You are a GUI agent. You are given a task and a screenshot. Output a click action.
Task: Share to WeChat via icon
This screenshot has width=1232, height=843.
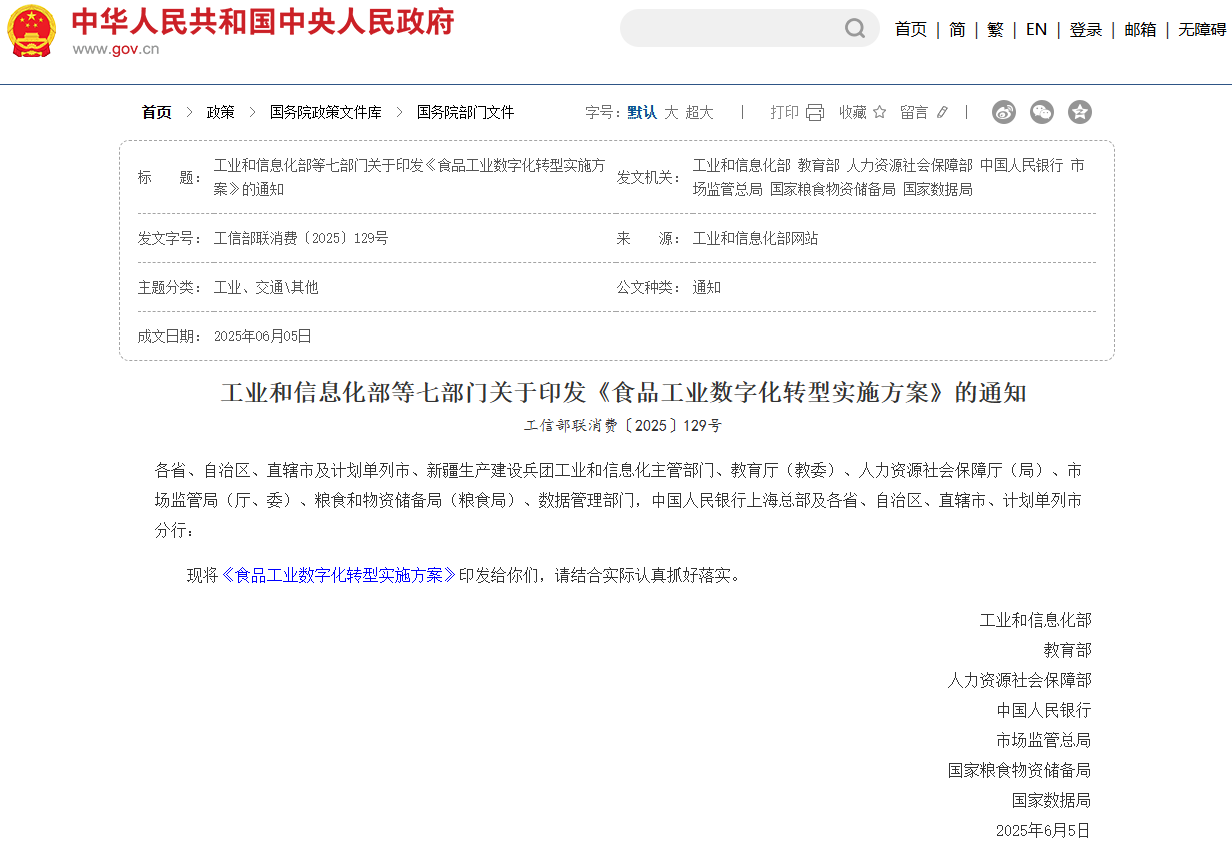(1042, 112)
